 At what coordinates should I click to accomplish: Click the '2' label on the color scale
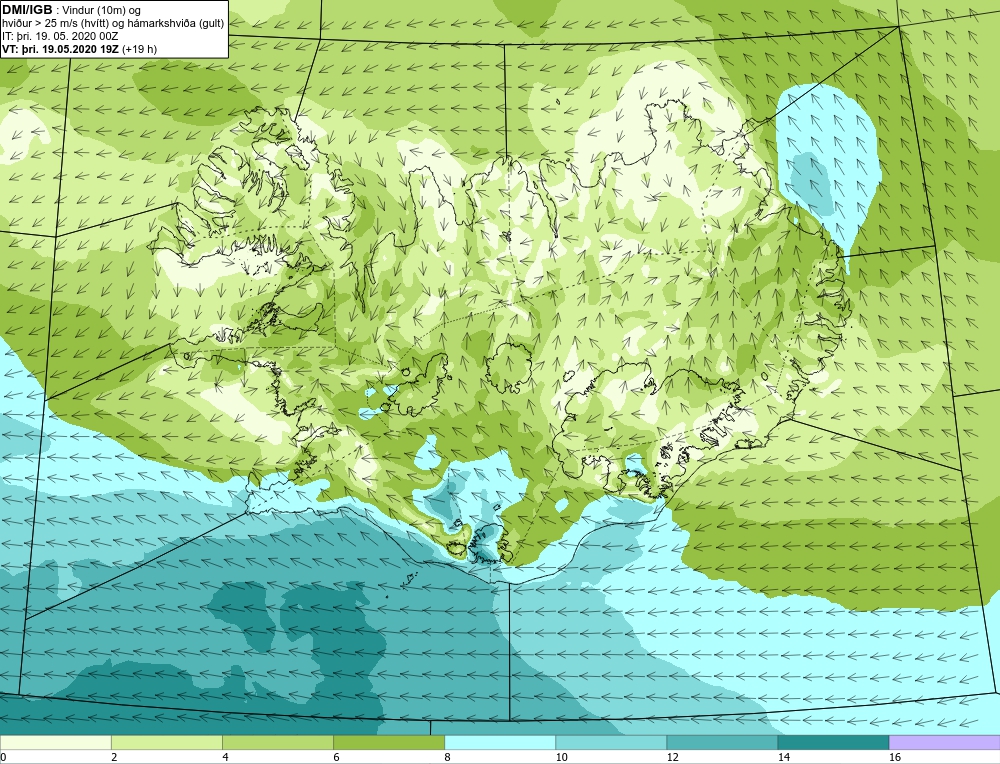[114, 757]
